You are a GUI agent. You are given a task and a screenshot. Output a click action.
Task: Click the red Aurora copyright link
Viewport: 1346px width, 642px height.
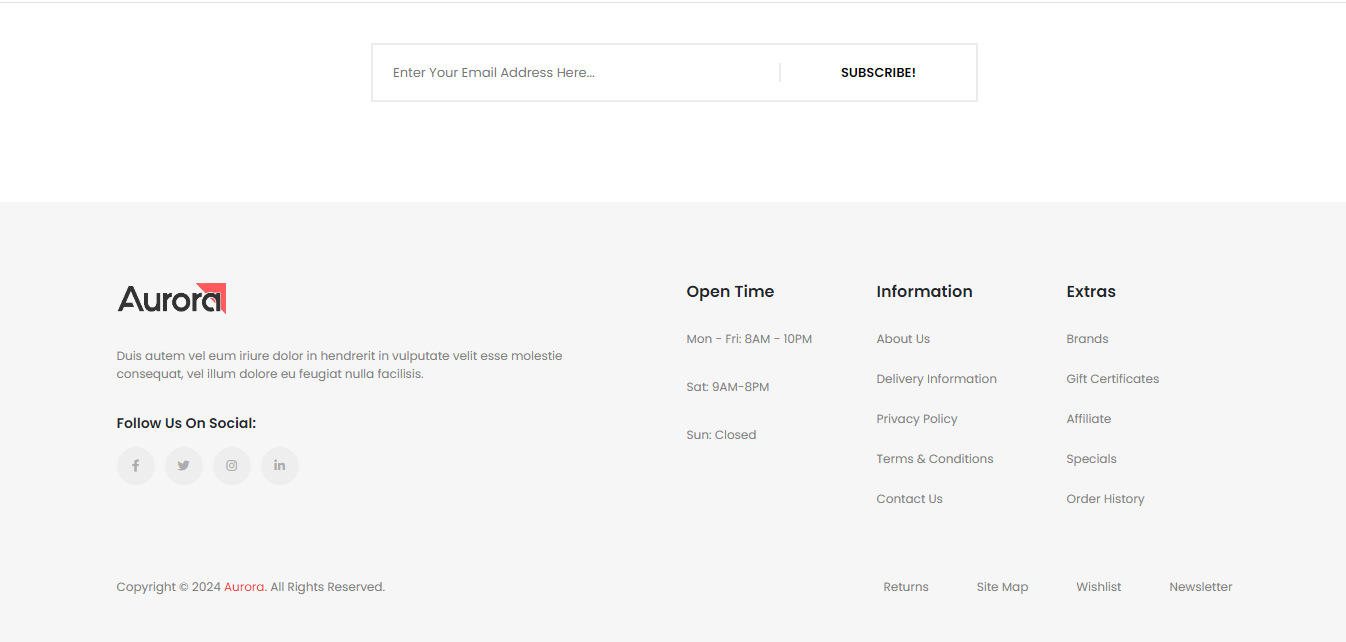[x=244, y=587]
